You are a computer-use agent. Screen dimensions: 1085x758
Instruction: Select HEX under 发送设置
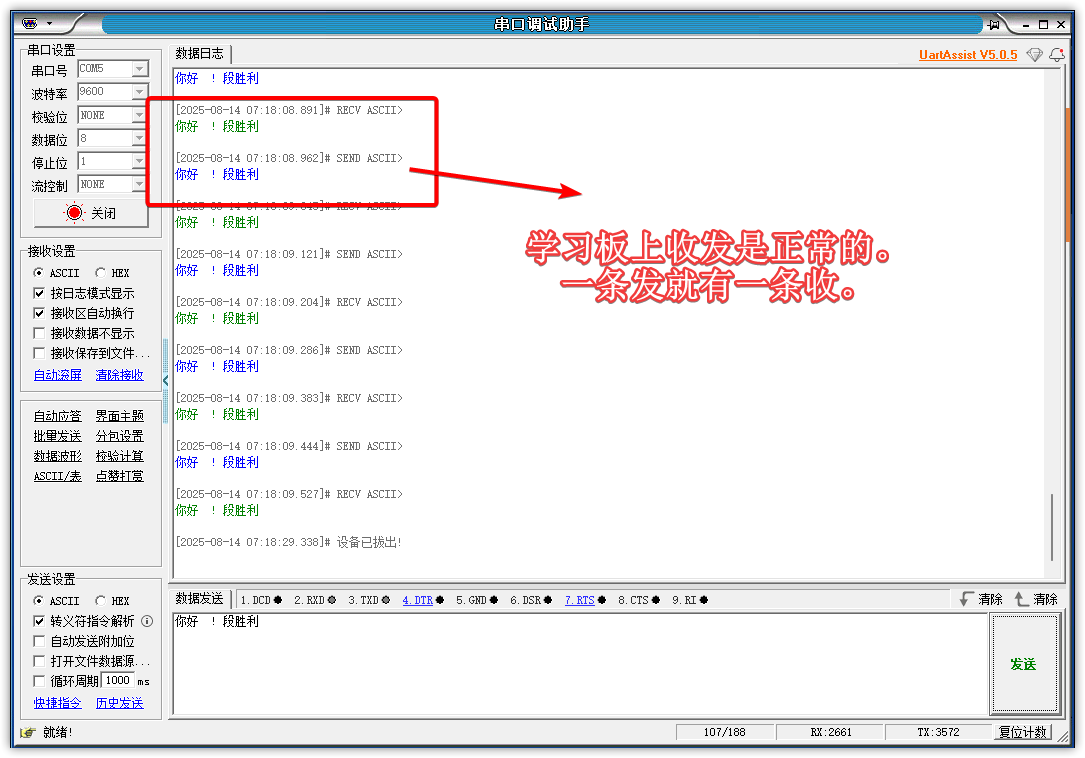click(x=112, y=601)
